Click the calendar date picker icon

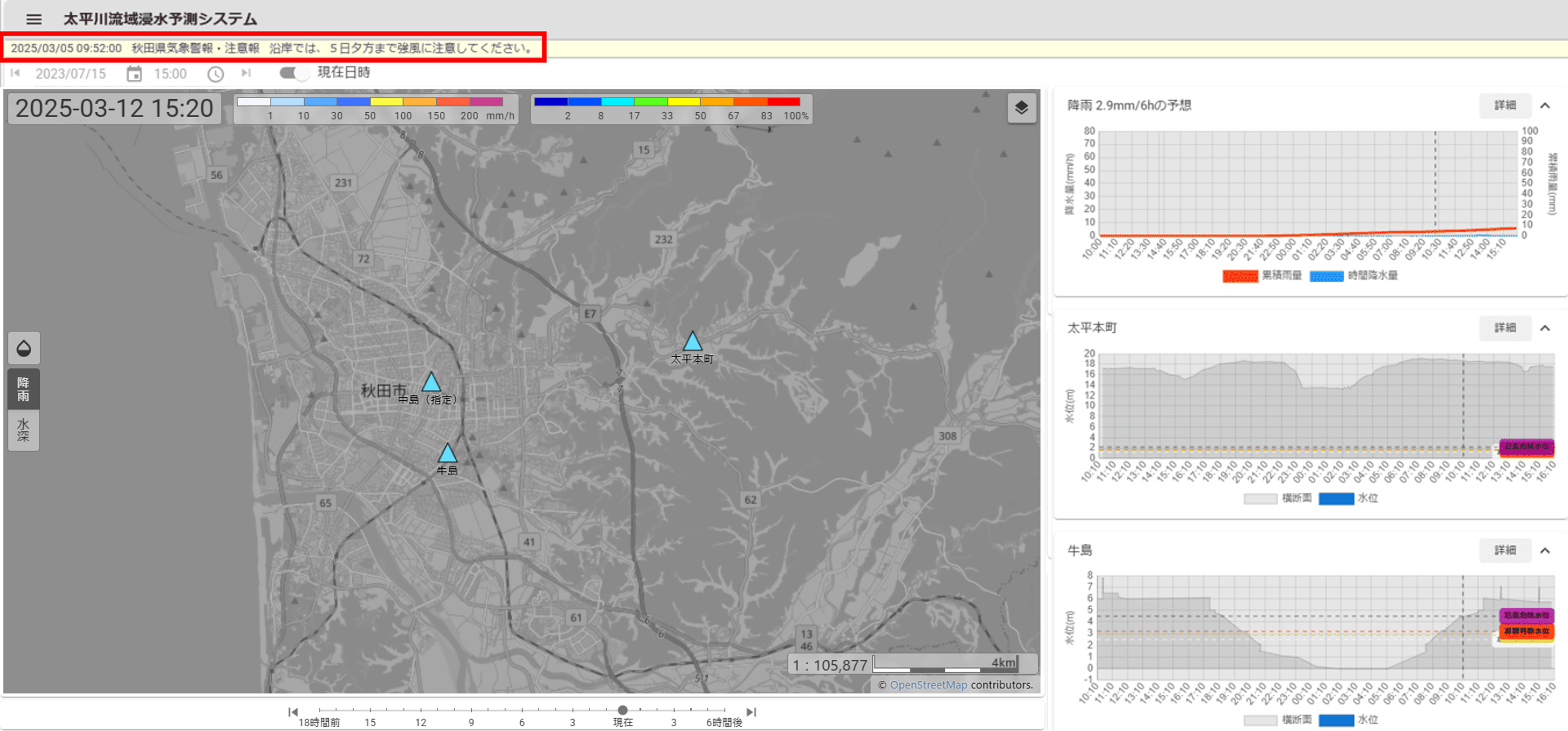point(134,74)
